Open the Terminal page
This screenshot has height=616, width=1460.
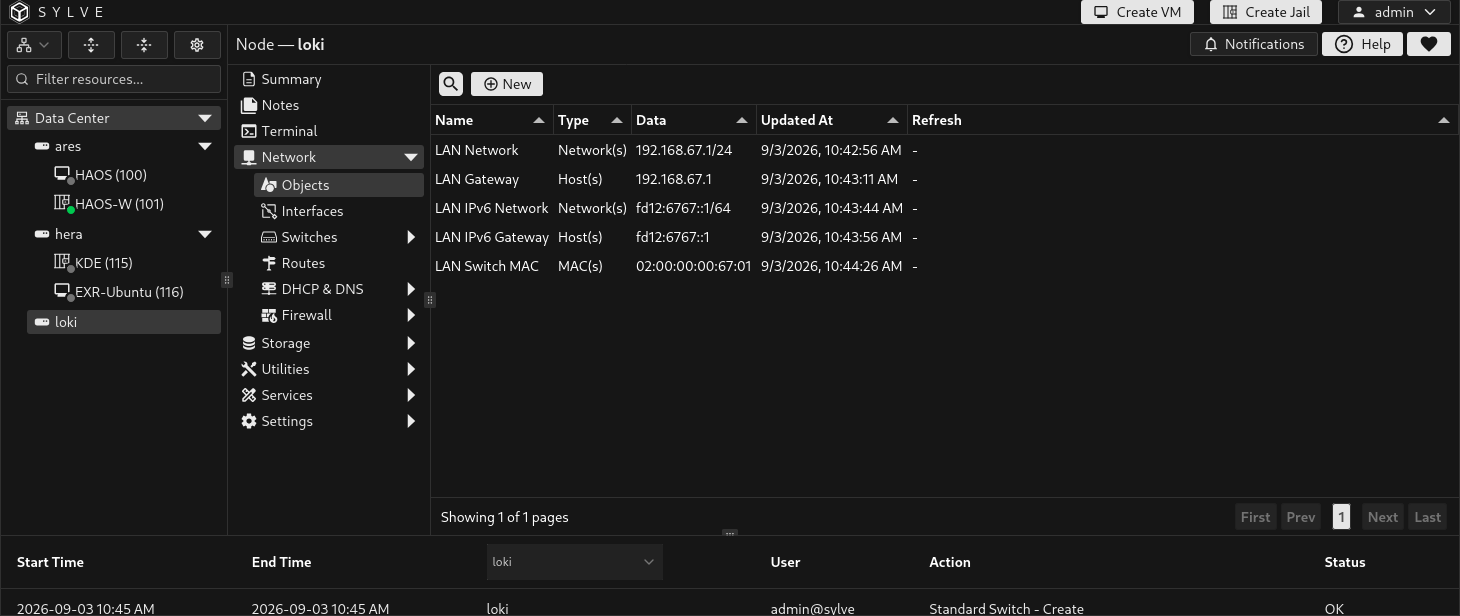(289, 131)
